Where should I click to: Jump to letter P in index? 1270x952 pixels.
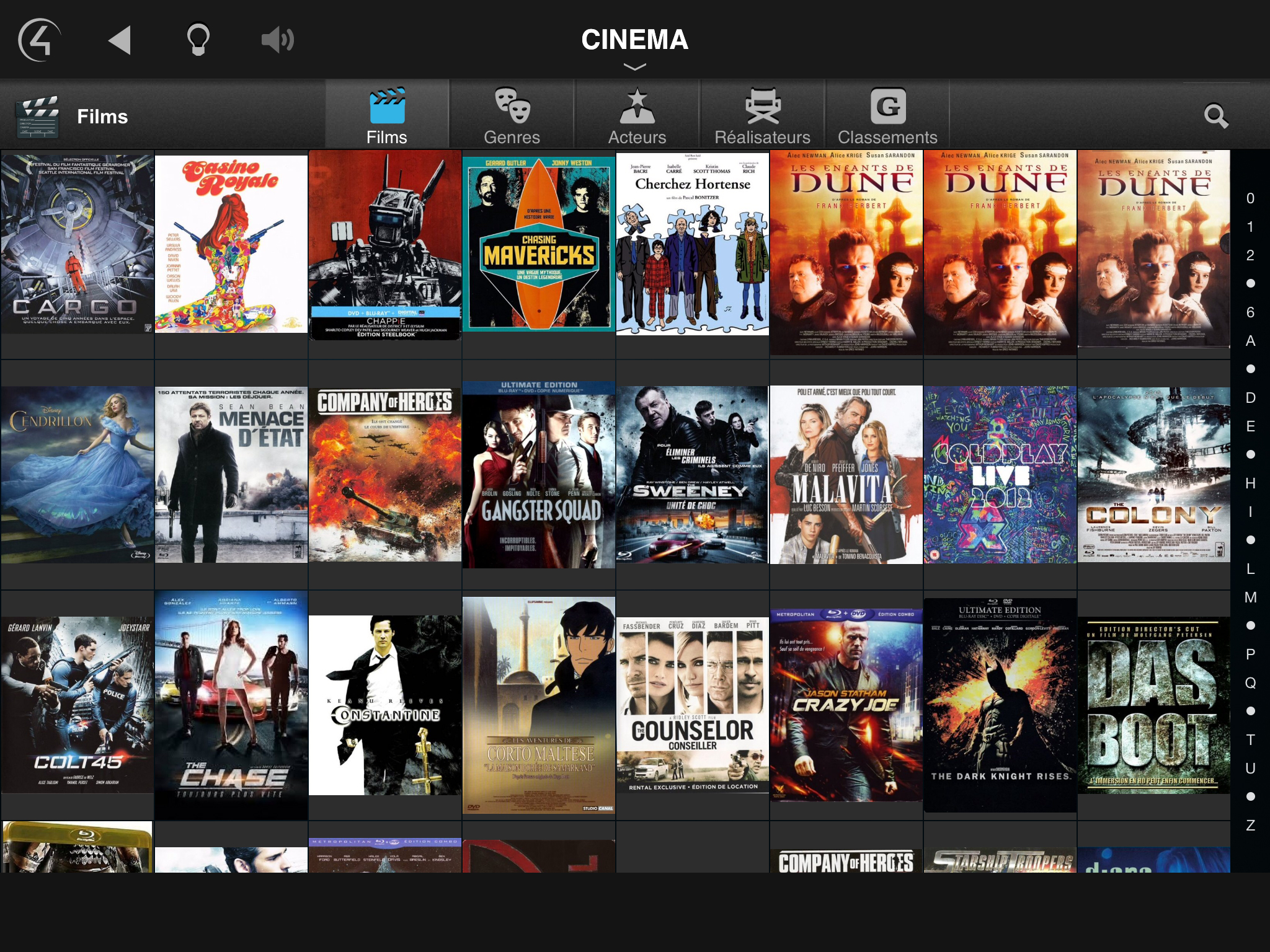tap(1250, 654)
